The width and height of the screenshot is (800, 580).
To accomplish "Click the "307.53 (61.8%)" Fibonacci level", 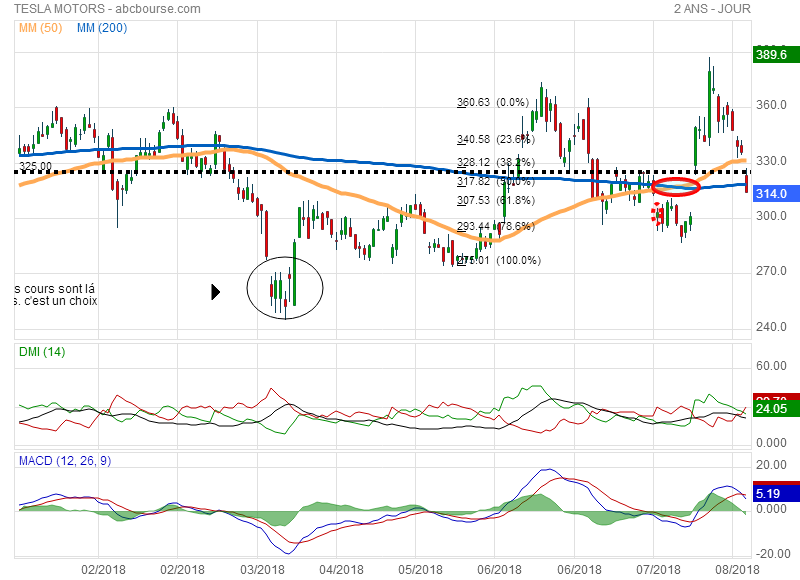I will (x=496, y=200).
